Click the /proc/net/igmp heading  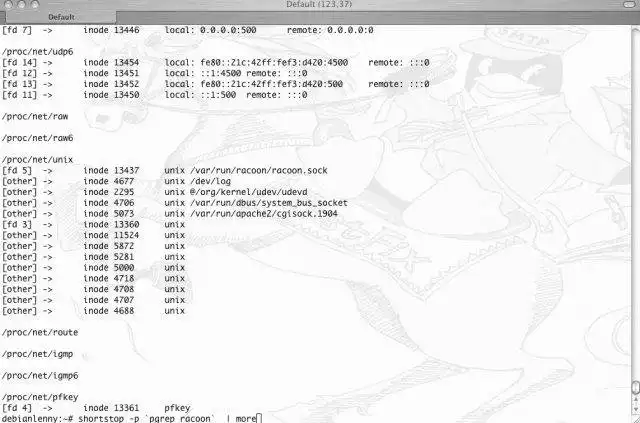pos(37,354)
